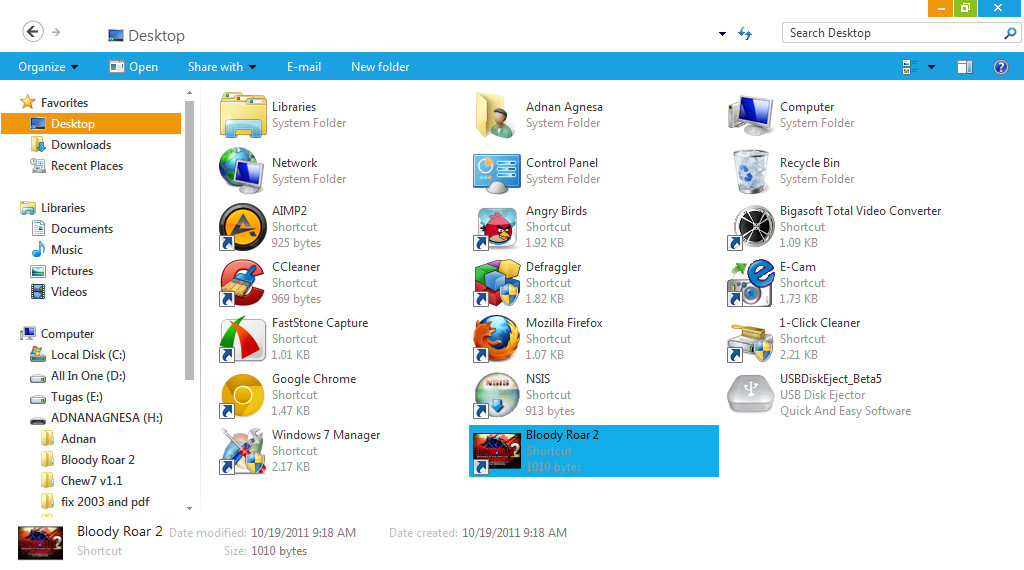Open Videos library in sidebar
The height and width of the screenshot is (570, 1024).
pos(59,292)
